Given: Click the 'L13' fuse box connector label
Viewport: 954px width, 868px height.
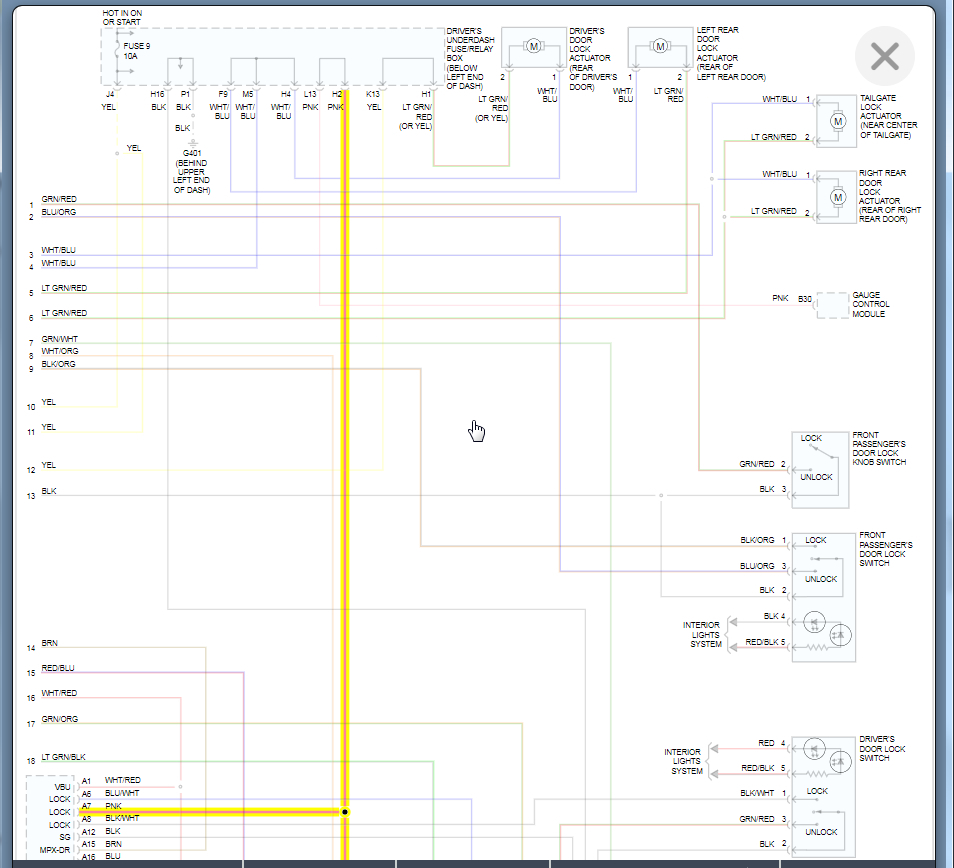Looking at the screenshot, I should tap(310, 94).
